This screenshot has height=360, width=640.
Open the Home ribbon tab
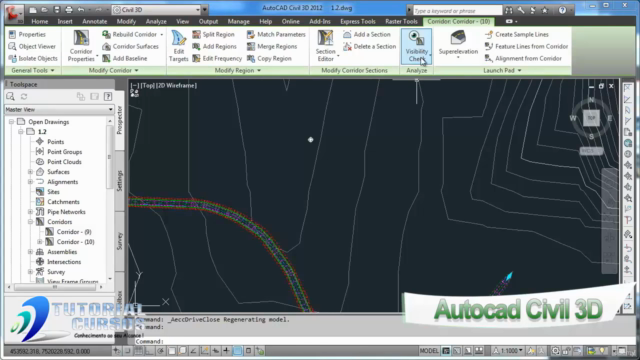click(40, 21)
